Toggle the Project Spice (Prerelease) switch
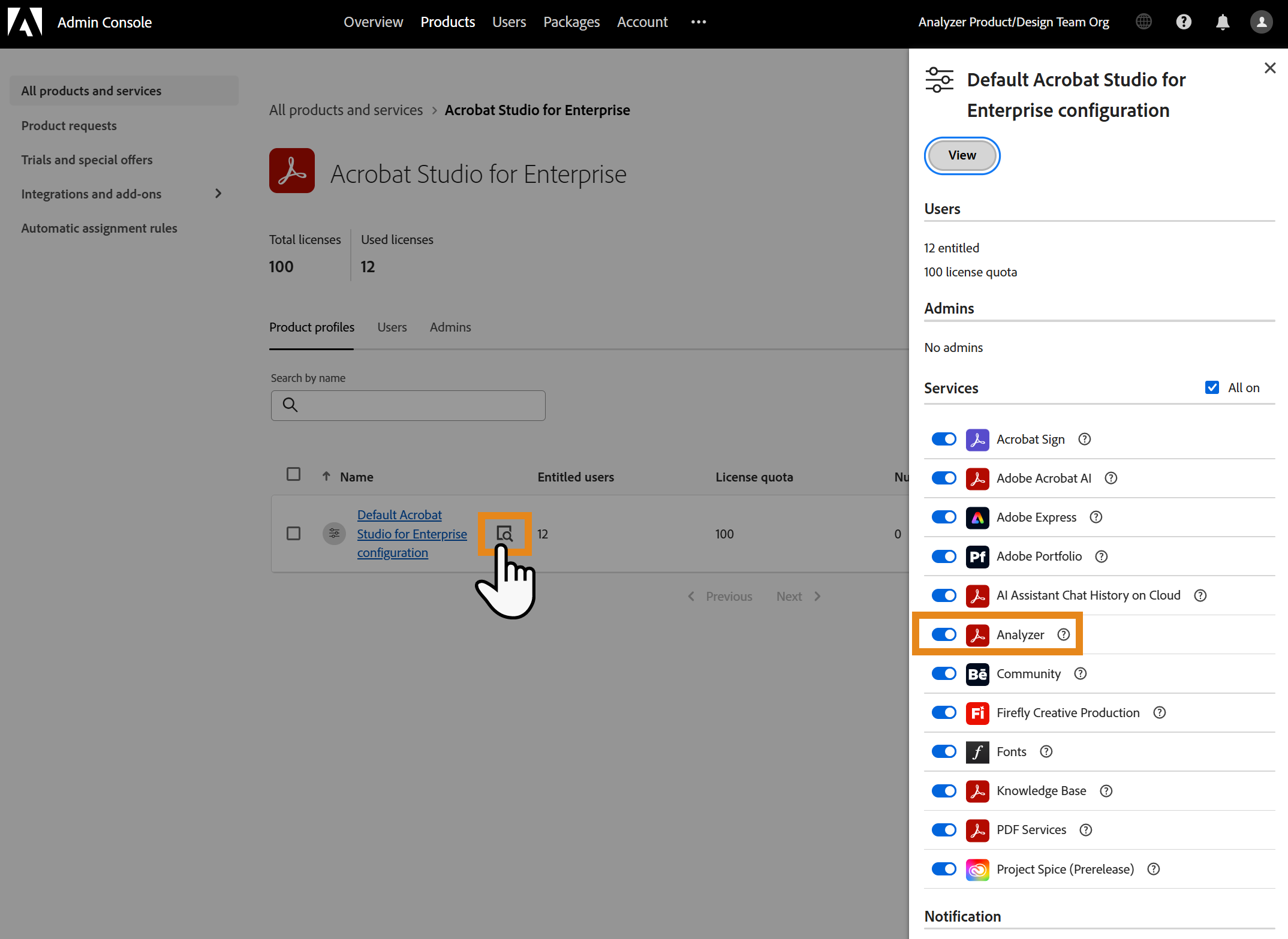The image size is (1288, 939). (x=944, y=869)
